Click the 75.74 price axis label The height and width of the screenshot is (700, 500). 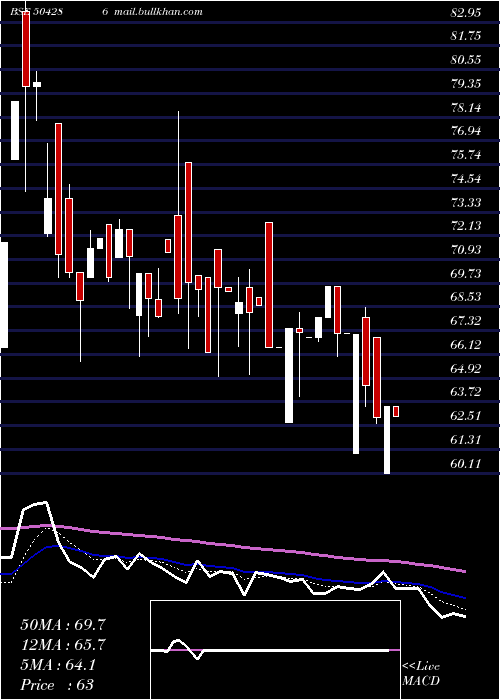pos(466,155)
